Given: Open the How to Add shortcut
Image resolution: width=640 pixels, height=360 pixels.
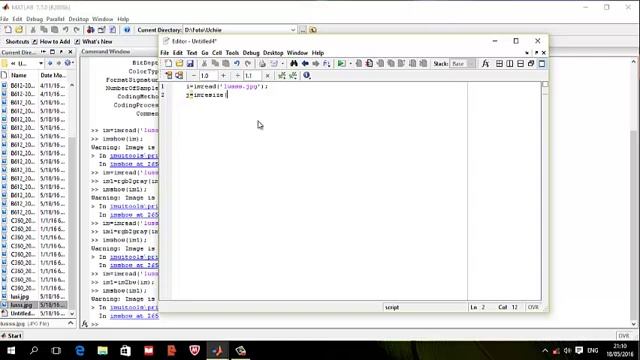Looking at the screenshot, I should click(x=51, y=42).
